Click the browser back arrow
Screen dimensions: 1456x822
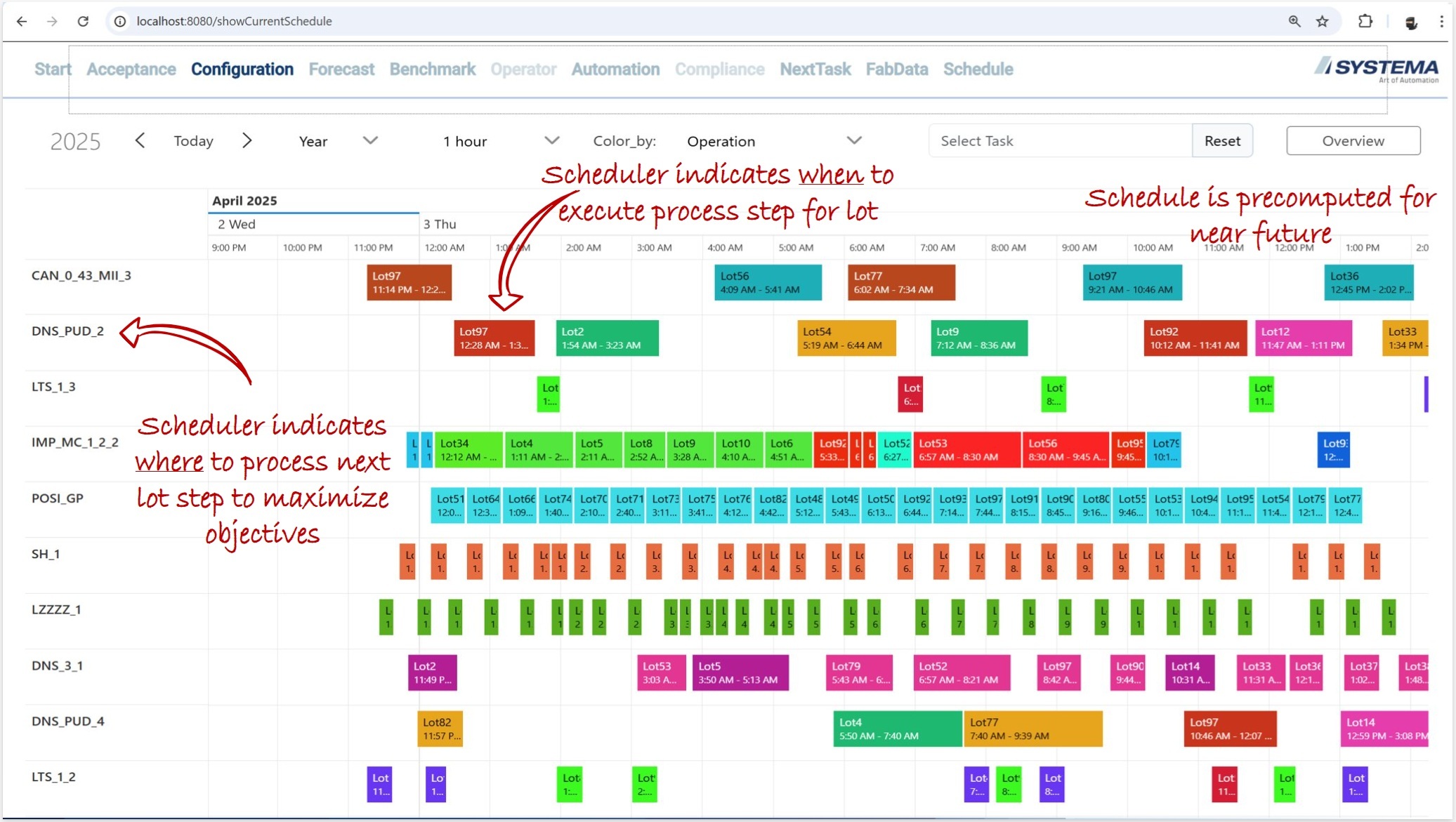(x=22, y=21)
